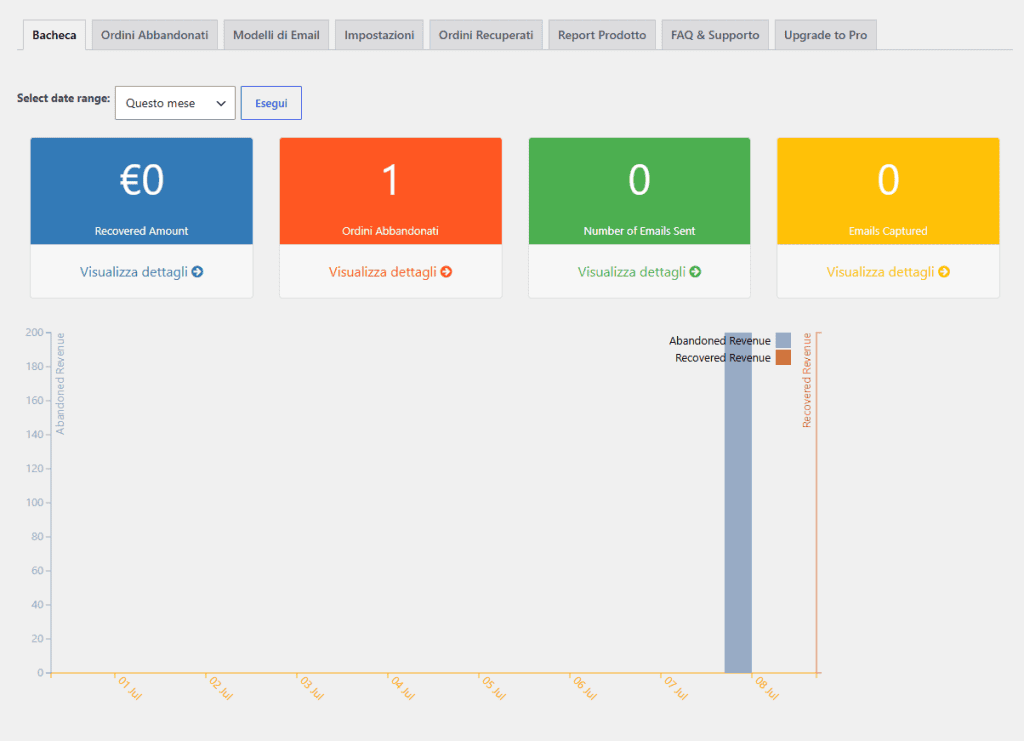Go to the Modelli di Email tab
Viewport: 1024px width, 741px height.
click(276, 35)
